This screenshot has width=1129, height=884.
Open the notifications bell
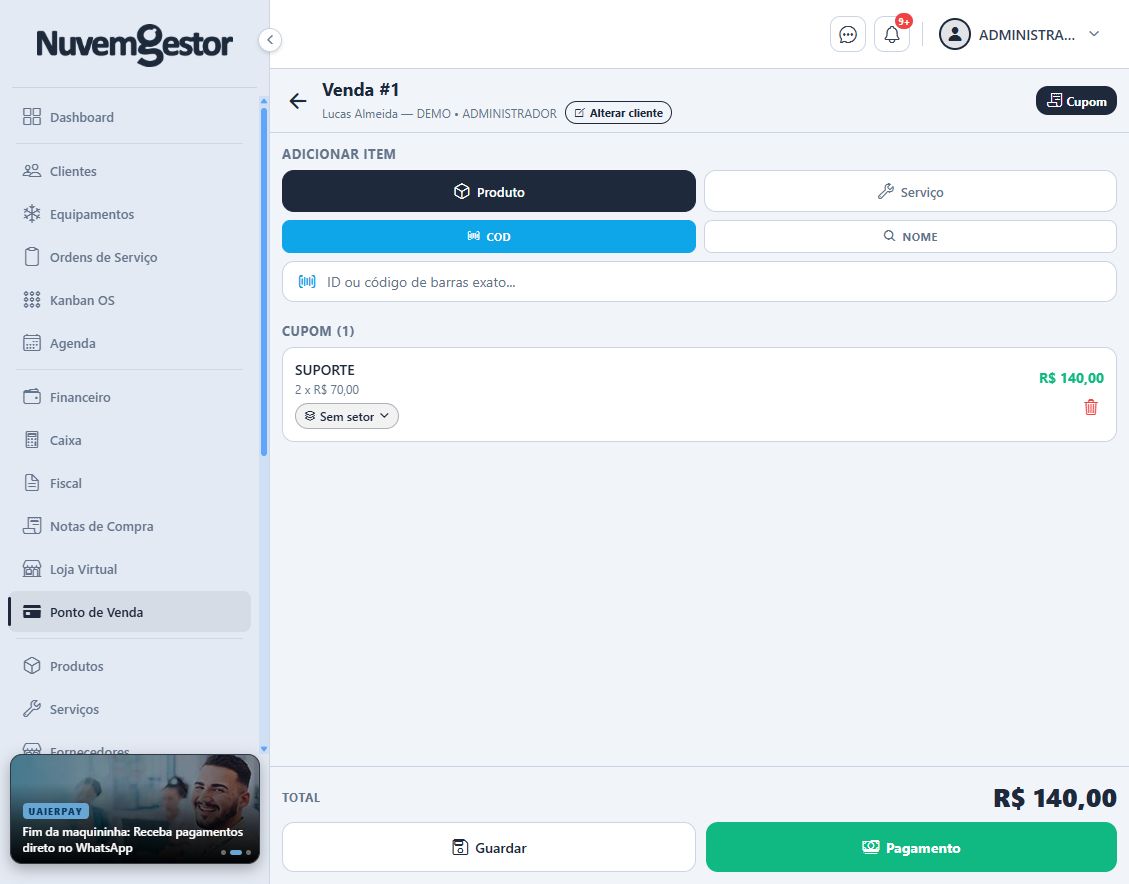[891, 35]
